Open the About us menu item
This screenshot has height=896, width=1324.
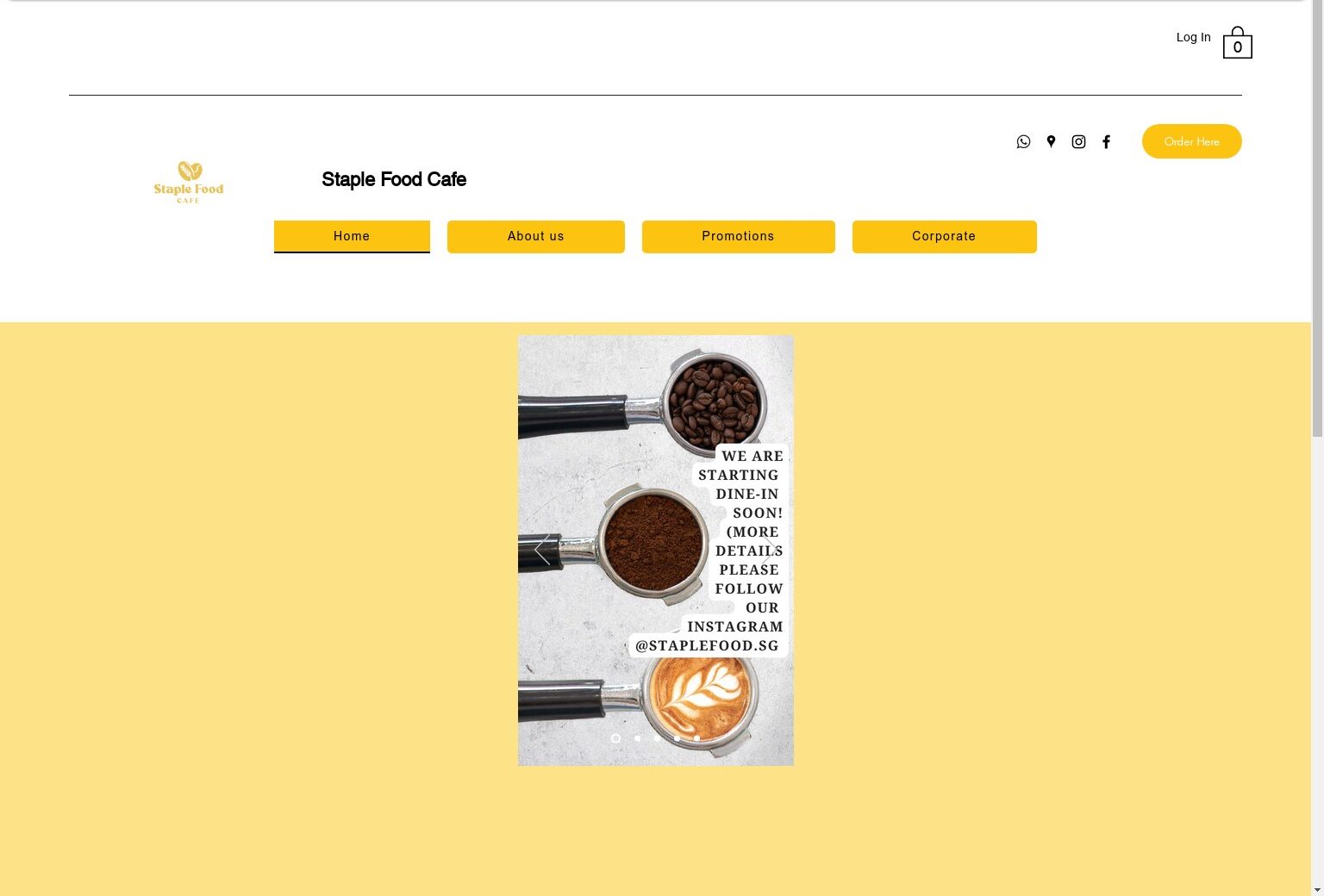tap(536, 237)
